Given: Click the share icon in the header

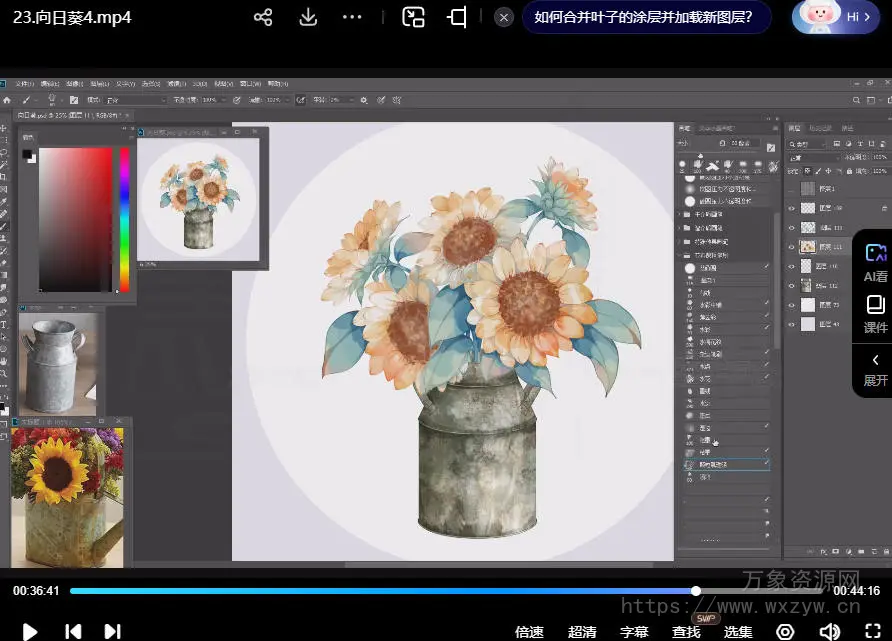Looking at the screenshot, I should click(263, 18).
